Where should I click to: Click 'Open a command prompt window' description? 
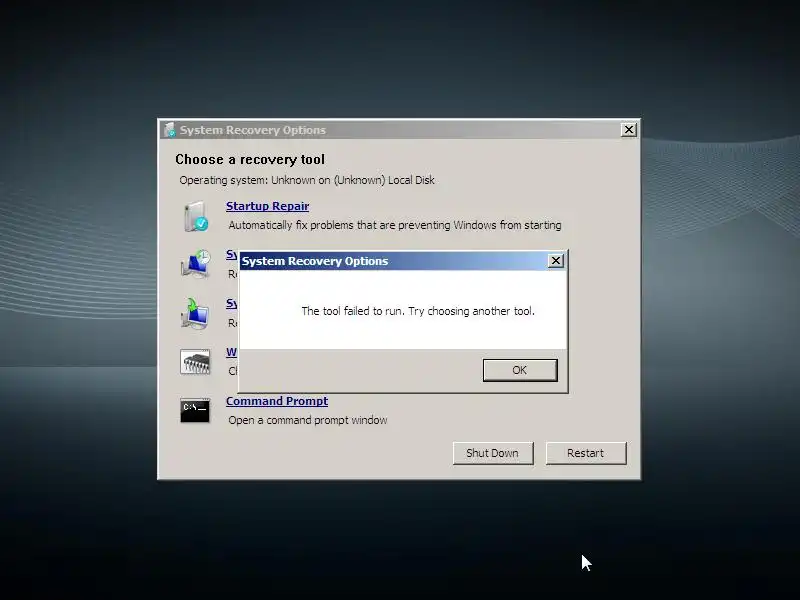[x=308, y=420]
